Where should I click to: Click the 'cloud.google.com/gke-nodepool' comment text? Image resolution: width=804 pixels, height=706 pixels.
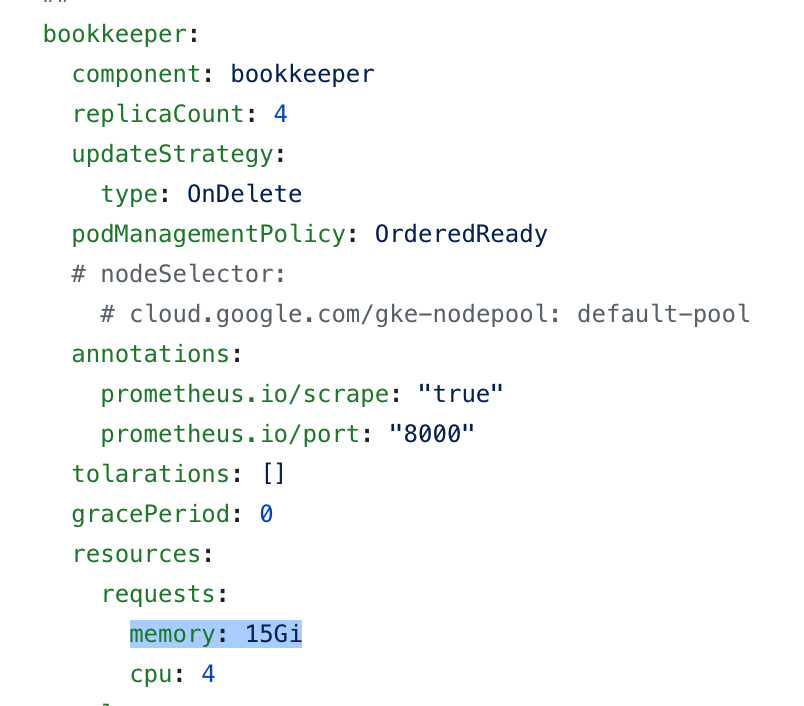click(338, 314)
